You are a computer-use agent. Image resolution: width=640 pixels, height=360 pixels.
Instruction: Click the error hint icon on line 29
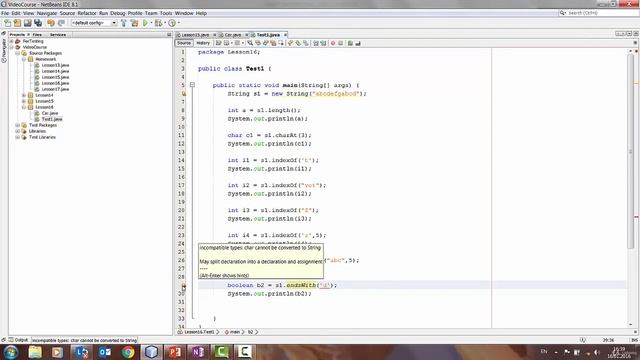coord(184,286)
